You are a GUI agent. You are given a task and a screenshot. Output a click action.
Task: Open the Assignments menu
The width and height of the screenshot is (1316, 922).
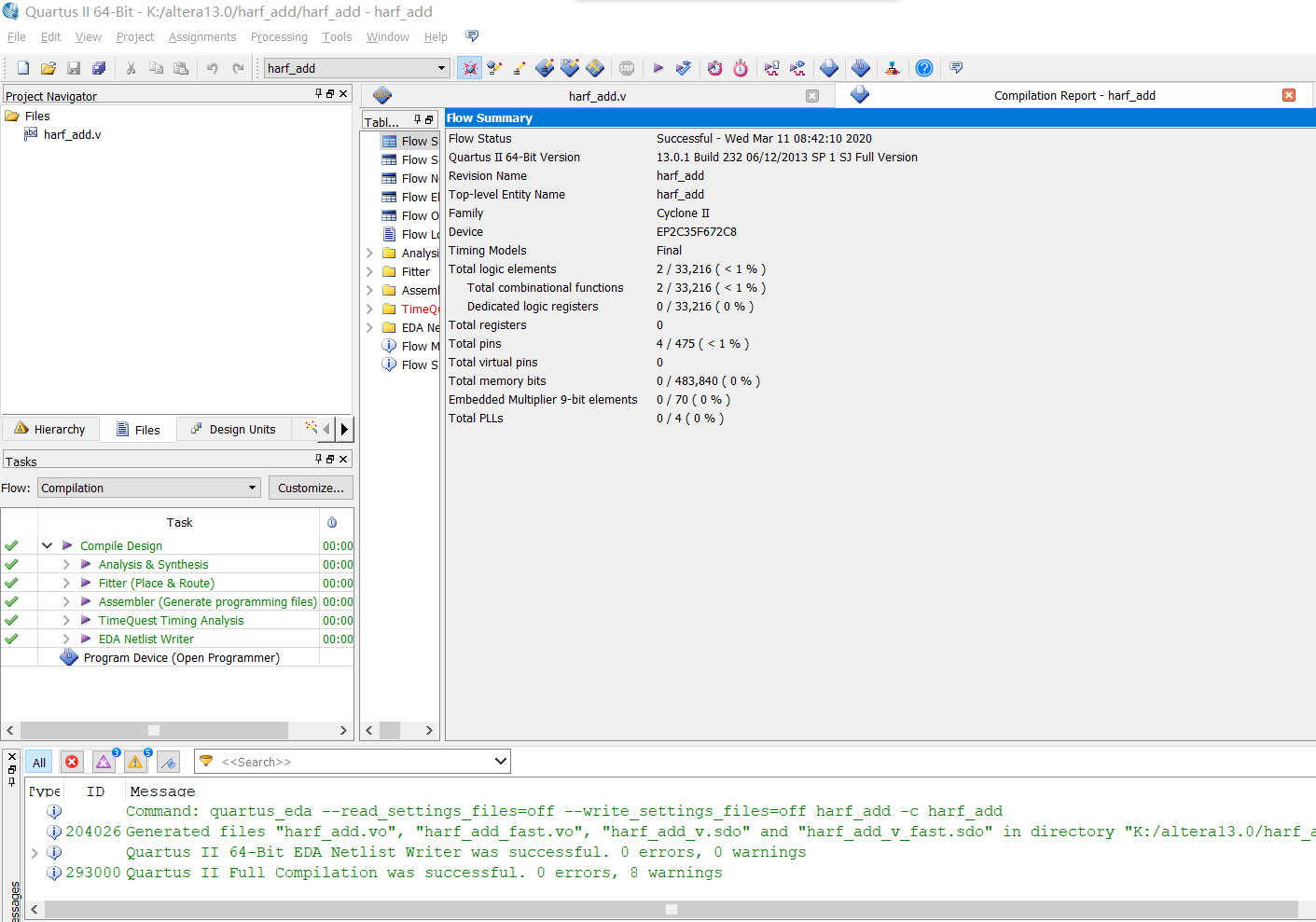click(x=202, y=37)
